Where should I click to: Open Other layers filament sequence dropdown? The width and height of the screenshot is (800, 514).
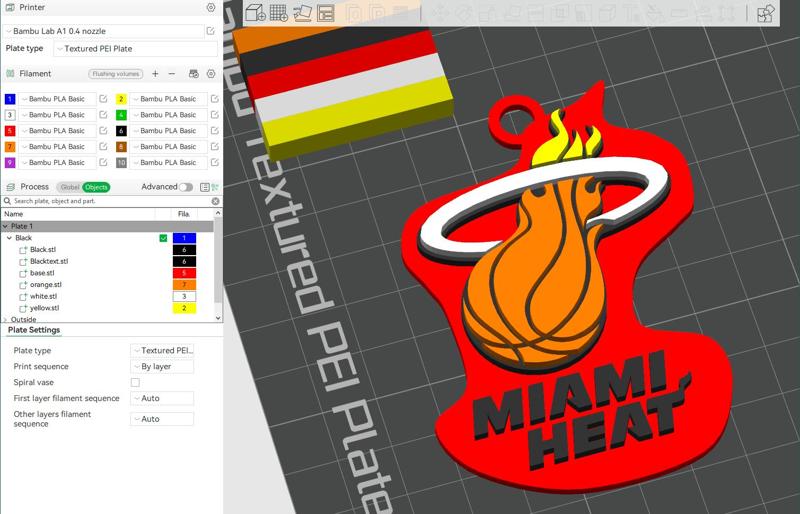(x=162, y=419)
